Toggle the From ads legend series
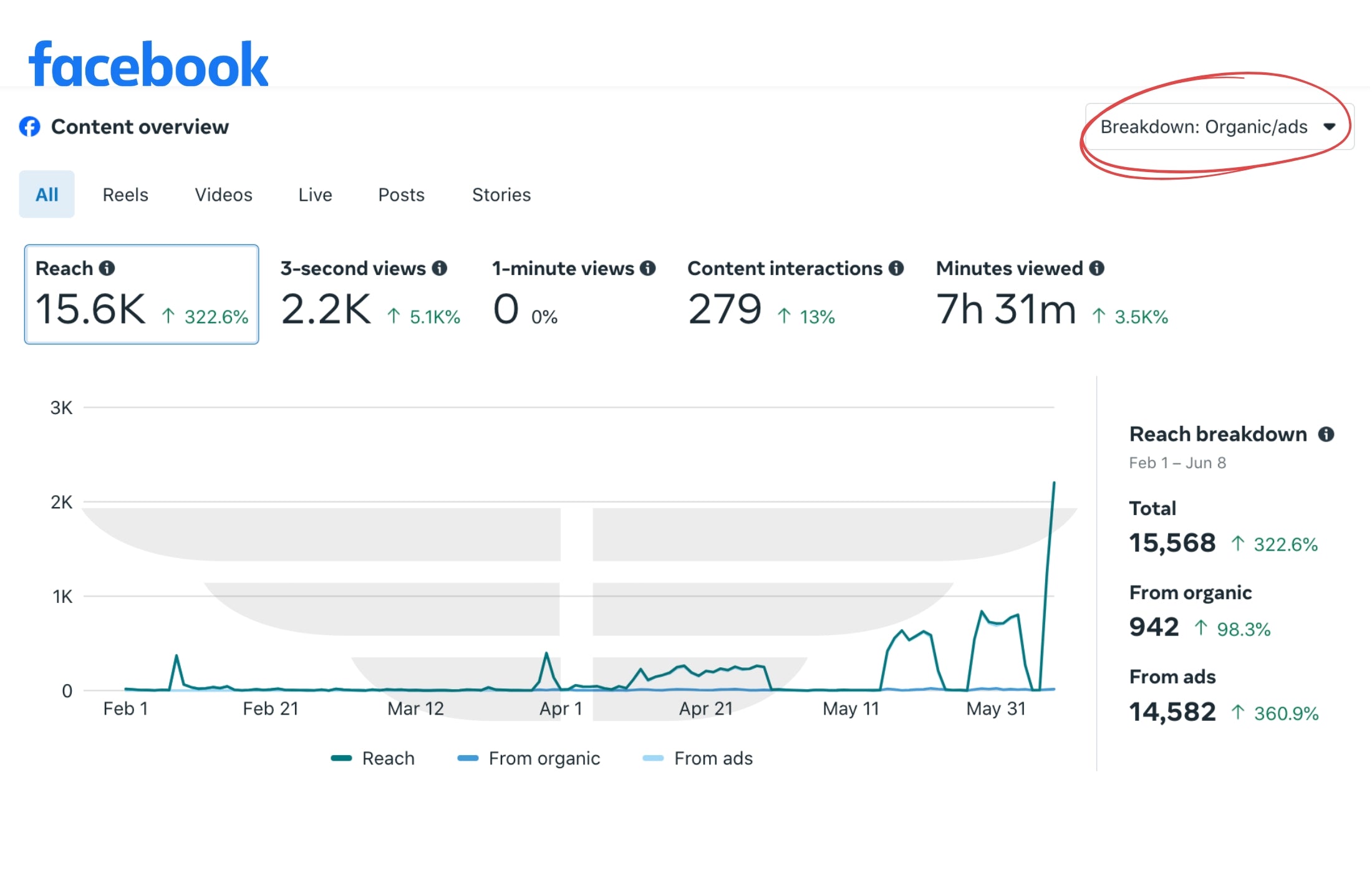The width and height of the screenshot is (1372, 873). [698, 758]
